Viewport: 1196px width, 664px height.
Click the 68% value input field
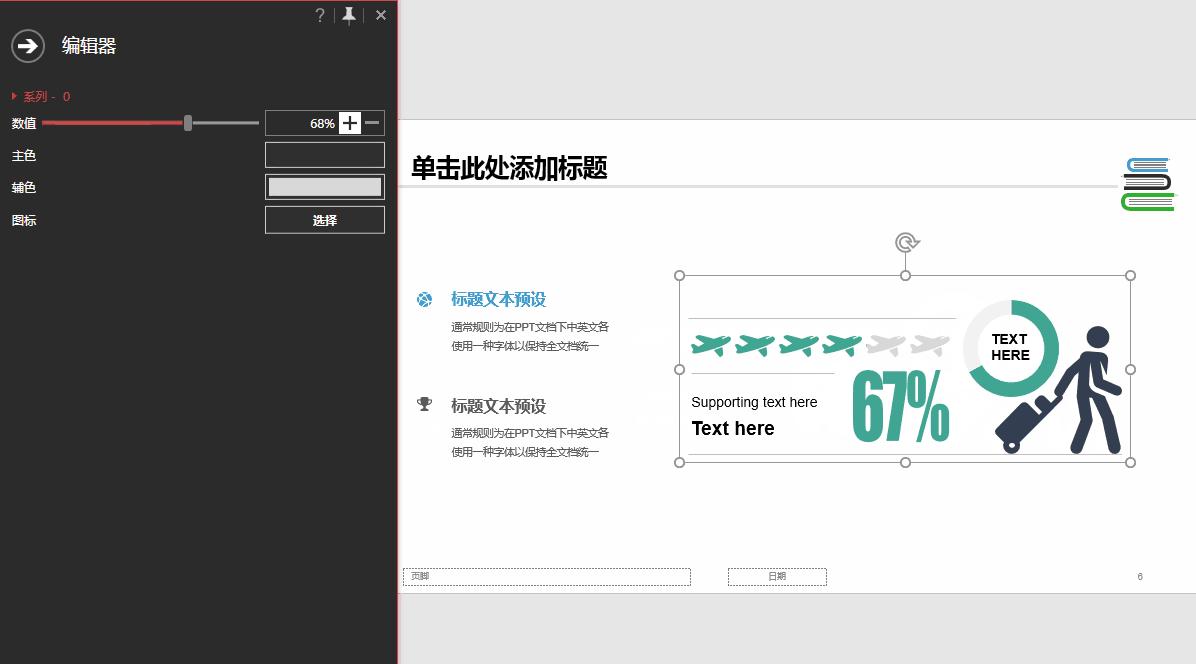click(x=305, y=122)
